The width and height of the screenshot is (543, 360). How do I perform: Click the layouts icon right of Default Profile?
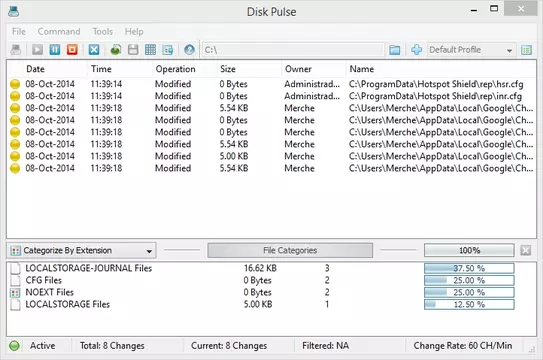(x=526, y=50)
